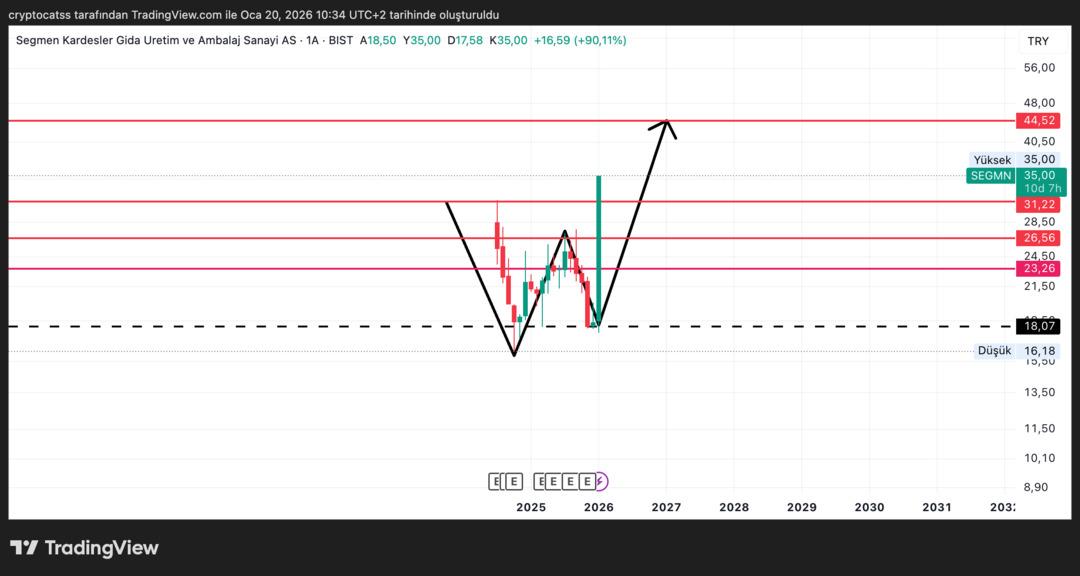
Task: Click the 2025 label on time axis
Action: tap(530, 507)
